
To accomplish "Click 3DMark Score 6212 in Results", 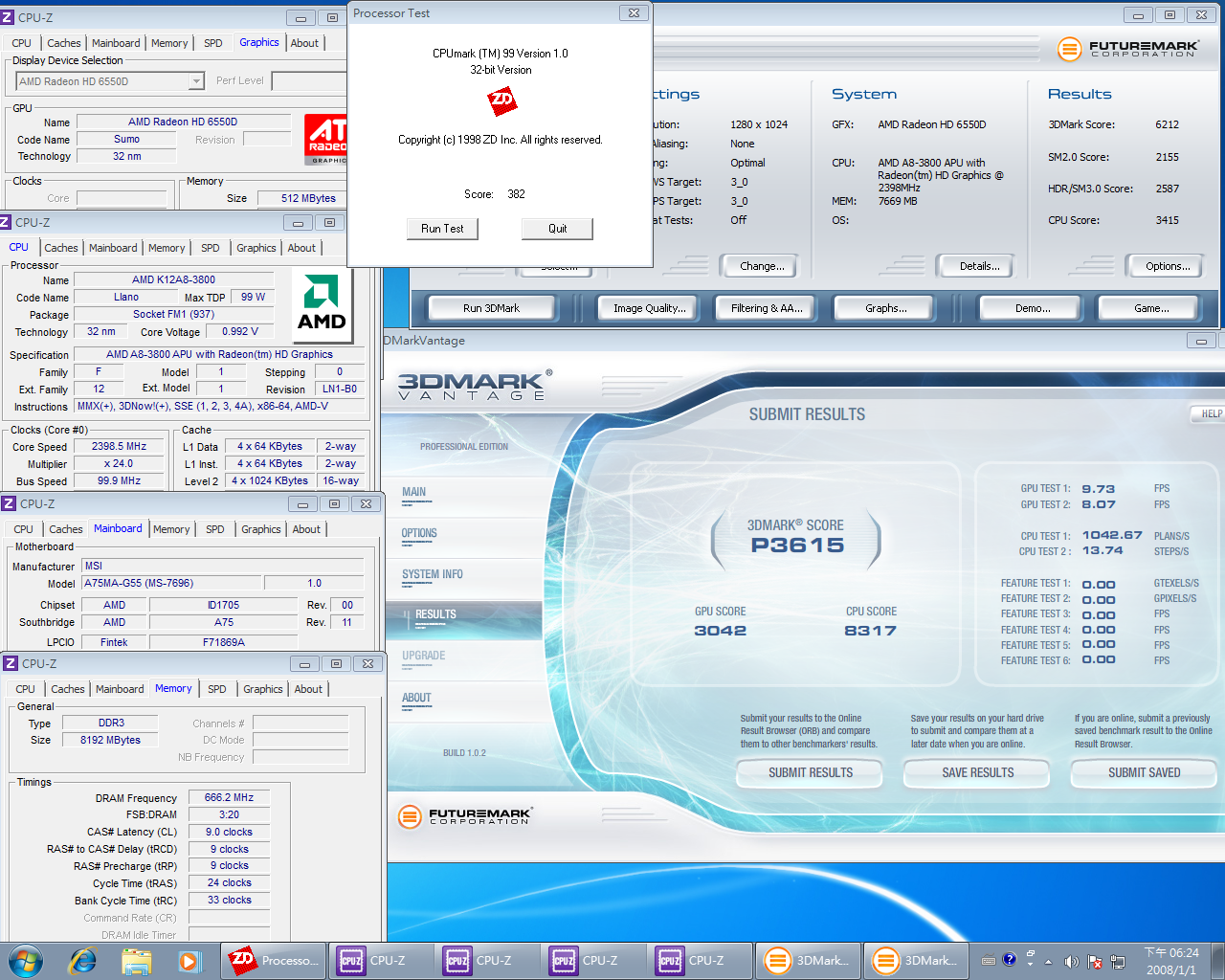I will click(x=1167, y=124).
